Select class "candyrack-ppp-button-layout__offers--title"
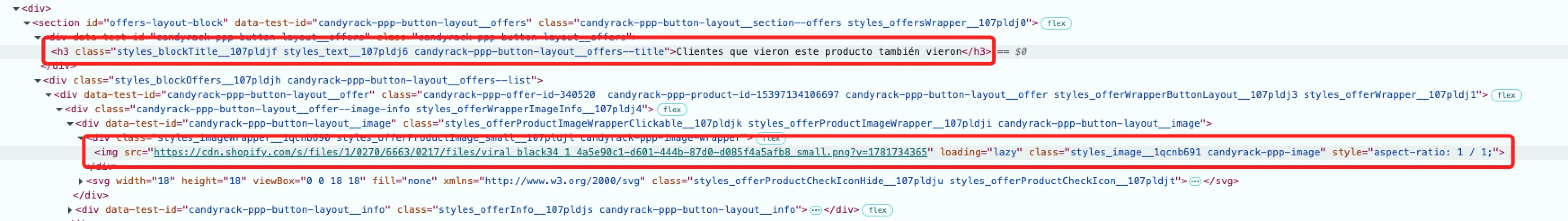Screen dimensions: 1568x221 coord(539,52)
